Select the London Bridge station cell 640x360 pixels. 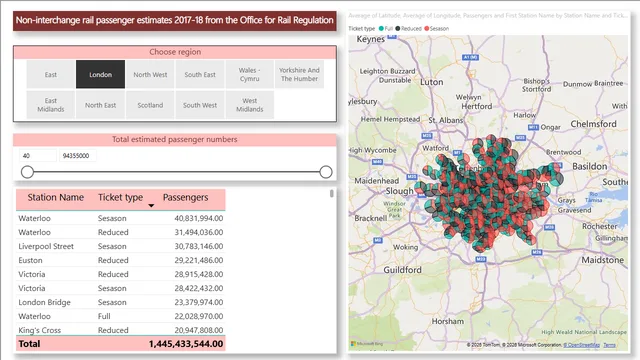44,302
